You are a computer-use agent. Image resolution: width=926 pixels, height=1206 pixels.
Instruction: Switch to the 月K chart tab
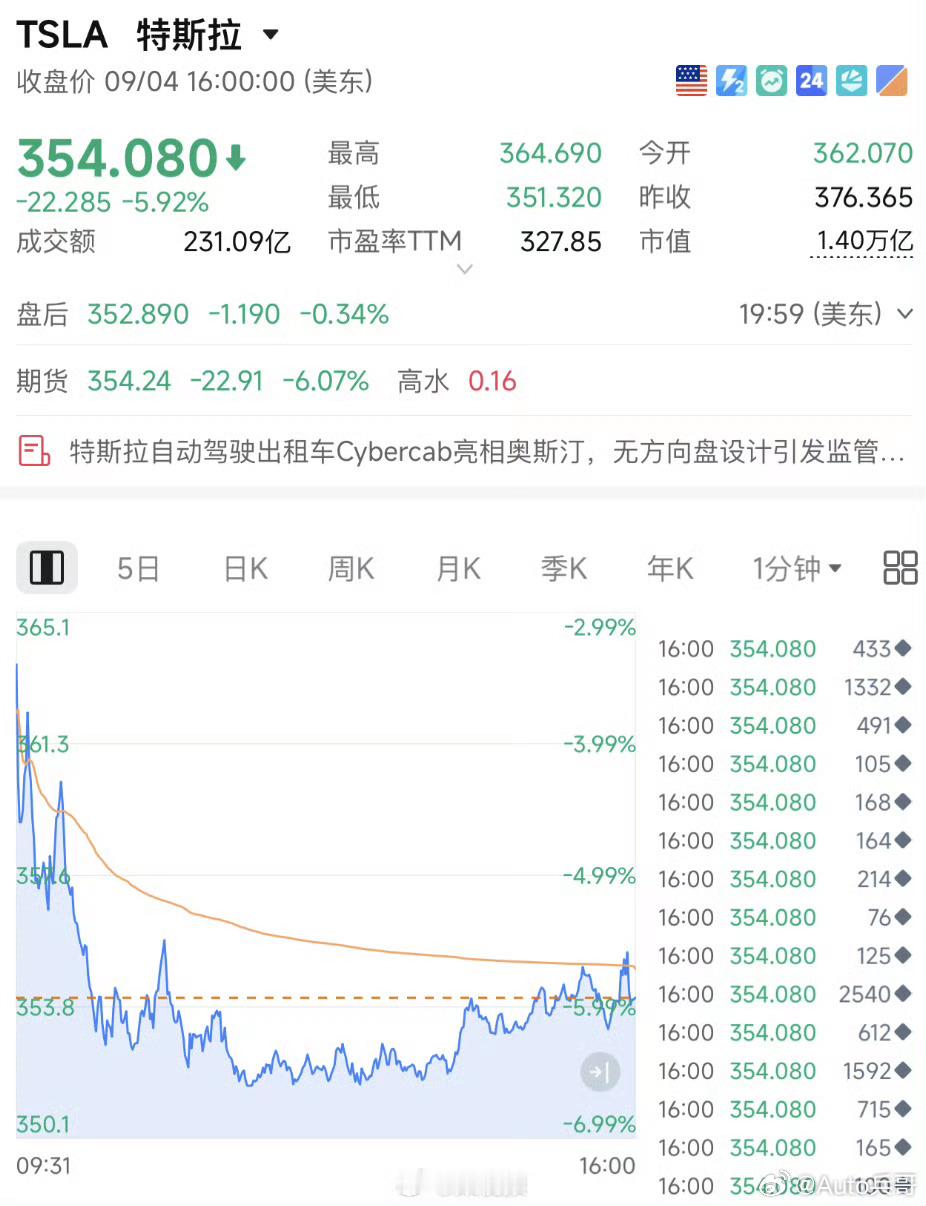coord(458,569)
